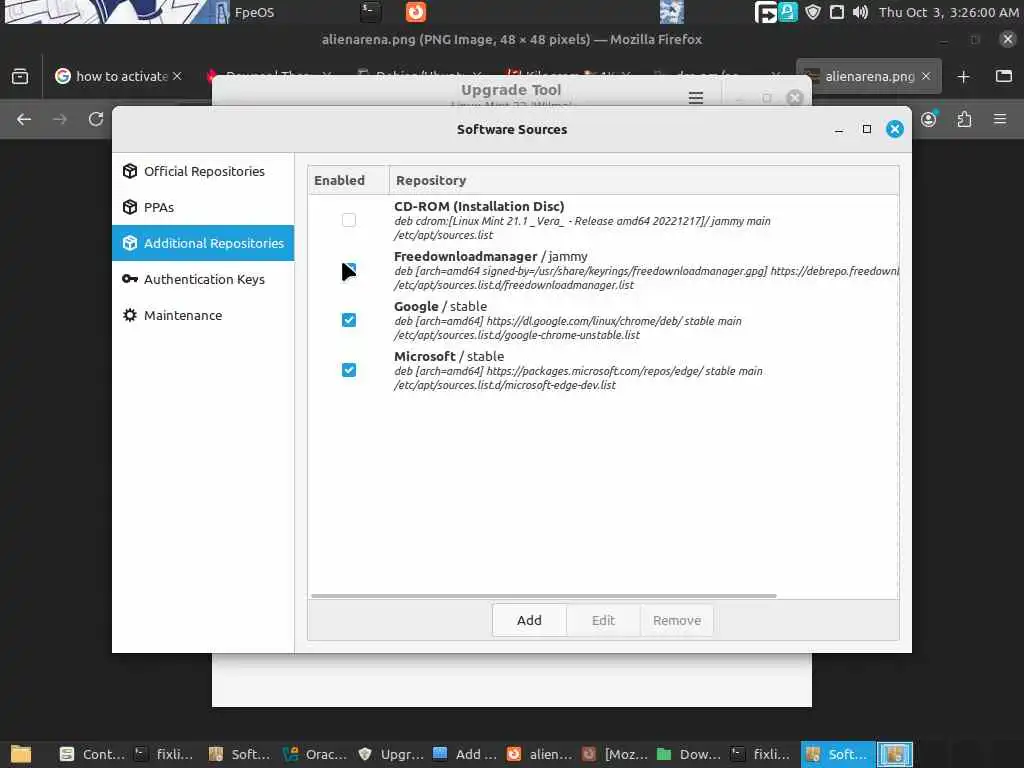Click the PPAs package icon
This screenshot has height=768, width=1024.
tap(130, 207)
